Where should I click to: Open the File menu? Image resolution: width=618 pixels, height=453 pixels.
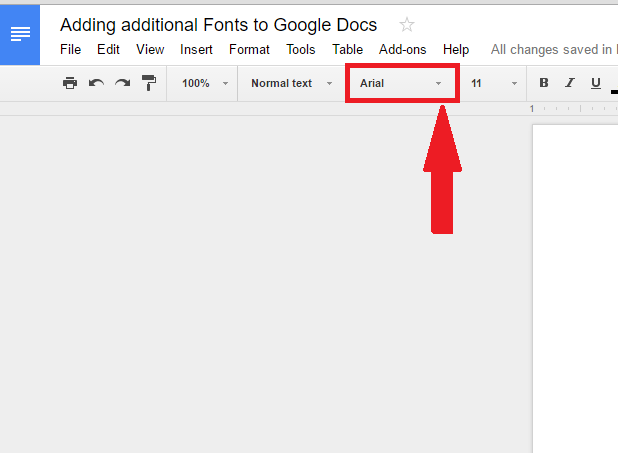(x=71, y=50)
